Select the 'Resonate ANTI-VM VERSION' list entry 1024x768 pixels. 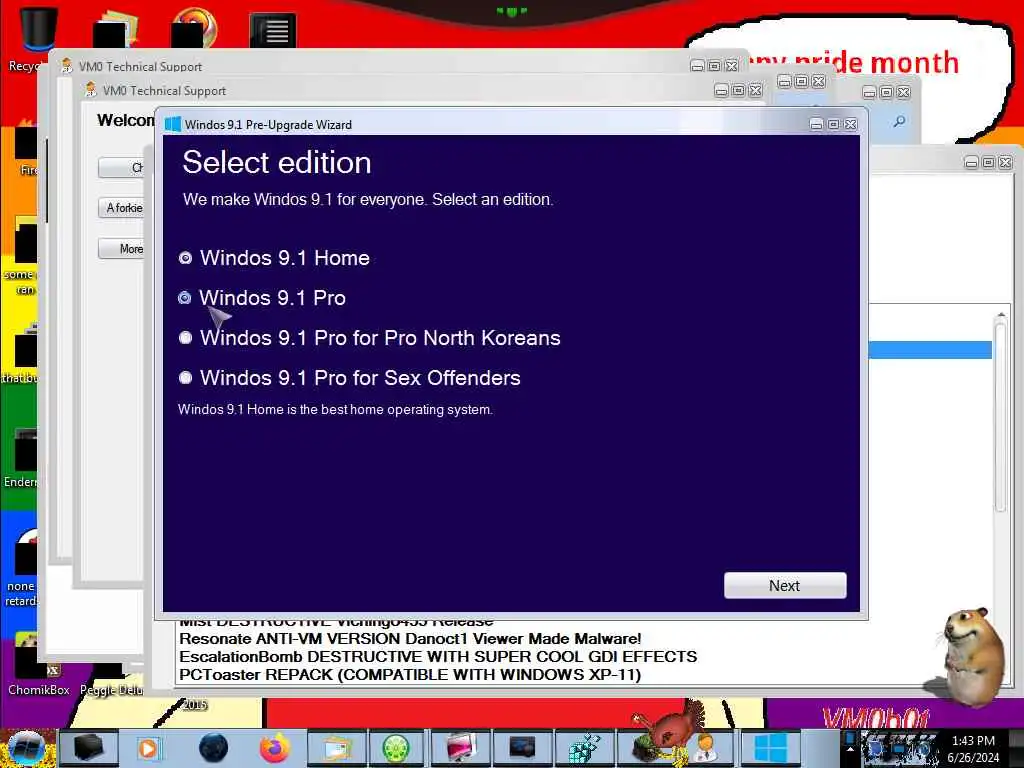pyautogui.click(x=410, y=639)
